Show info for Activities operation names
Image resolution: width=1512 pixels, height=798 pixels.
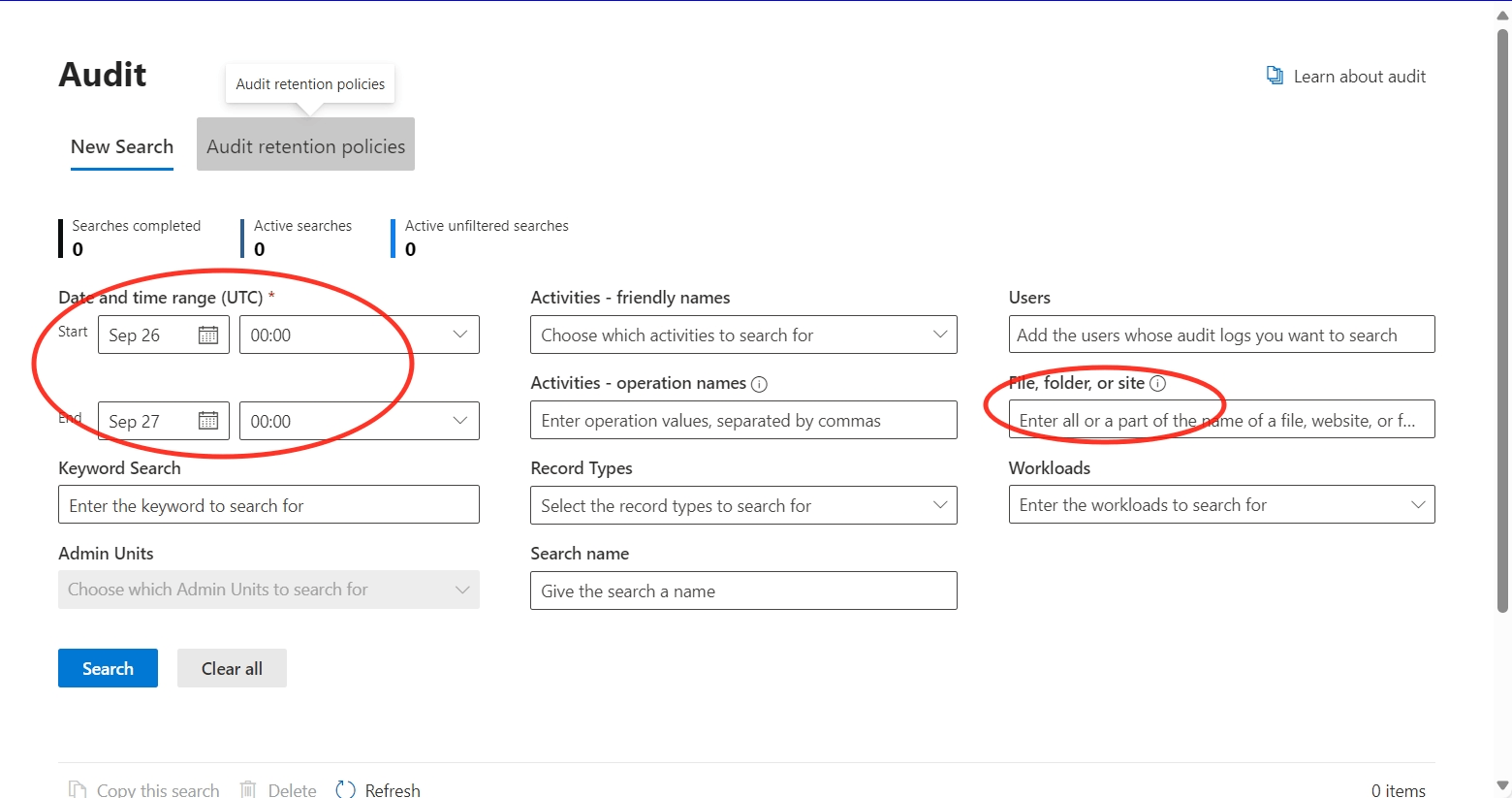pos(759,384)
